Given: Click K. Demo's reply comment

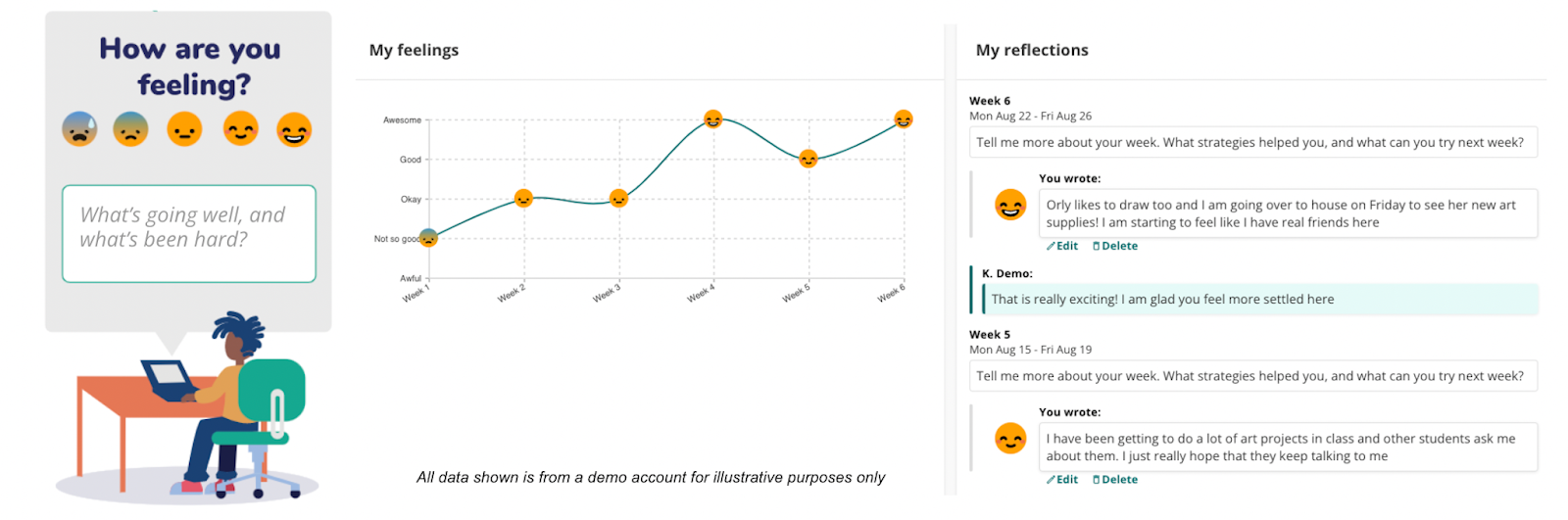Looking at the screenshot, I should [x=1260, y=300].
